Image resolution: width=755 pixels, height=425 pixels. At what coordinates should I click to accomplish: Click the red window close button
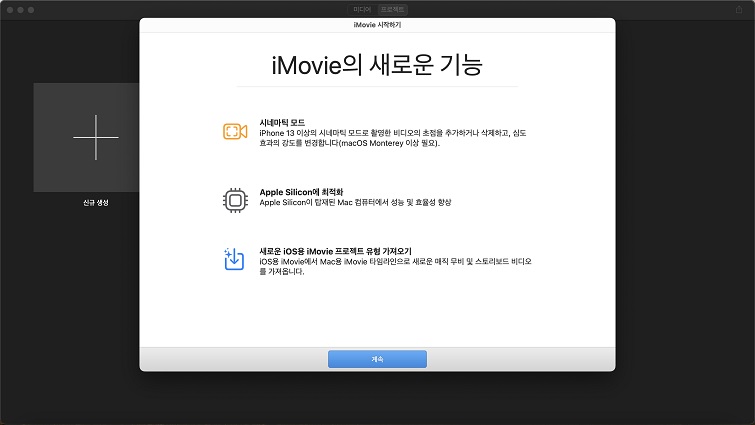click(x=9, y=8)
